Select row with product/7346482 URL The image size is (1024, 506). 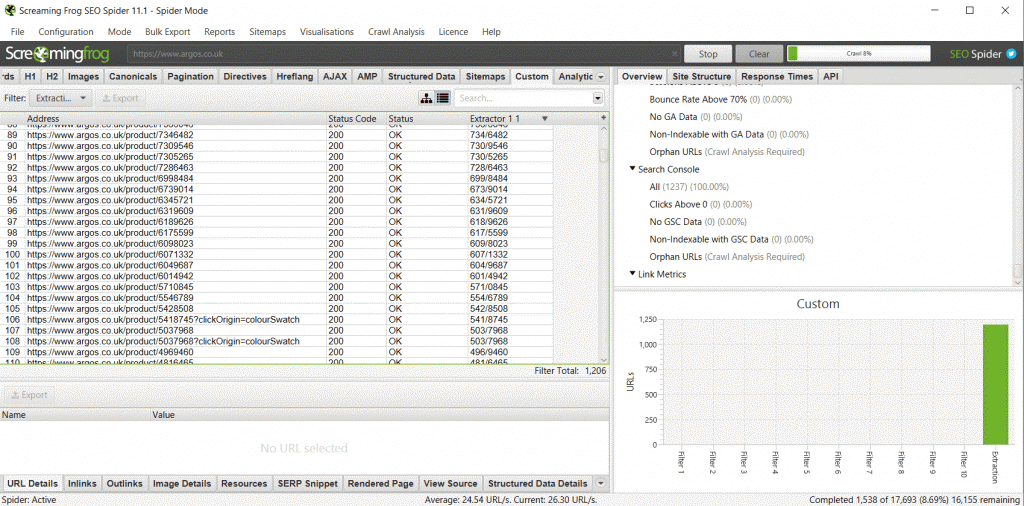[276, 135]
